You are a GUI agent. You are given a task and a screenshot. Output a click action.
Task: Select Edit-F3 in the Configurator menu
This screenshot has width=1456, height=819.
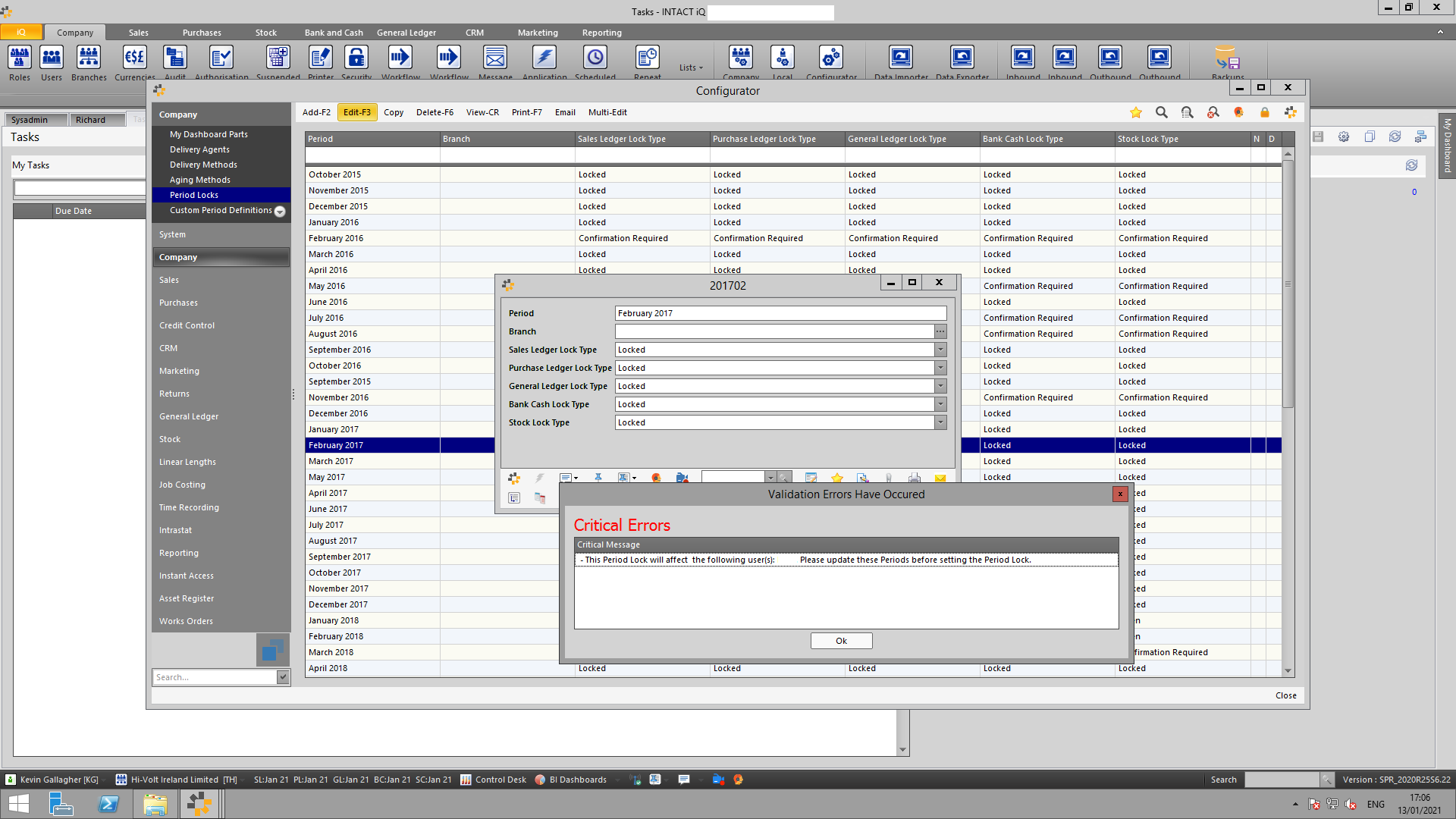click(357, 111)
